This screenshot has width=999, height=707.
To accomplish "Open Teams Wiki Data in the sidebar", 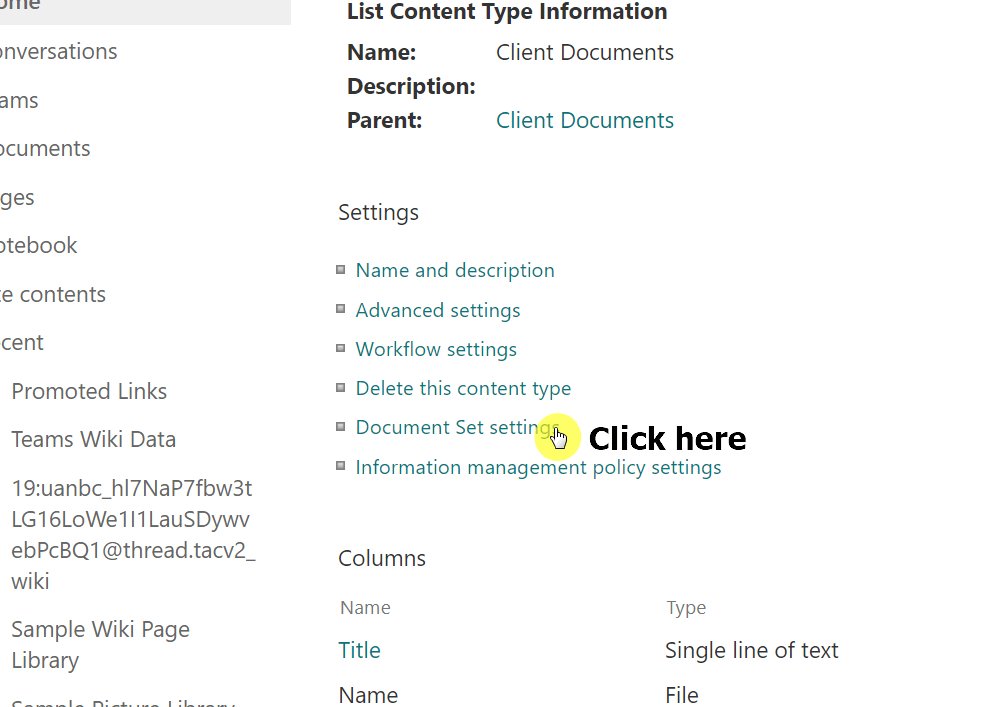I will [x=94, y=439].
